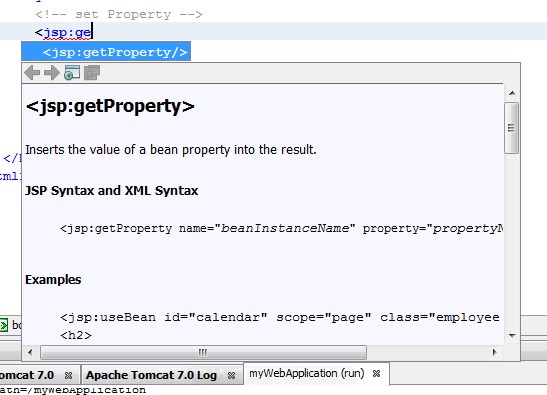Click the 'JSP Syntax and XML Syntax' heading

pyautogui.click(x=112, y=191)
